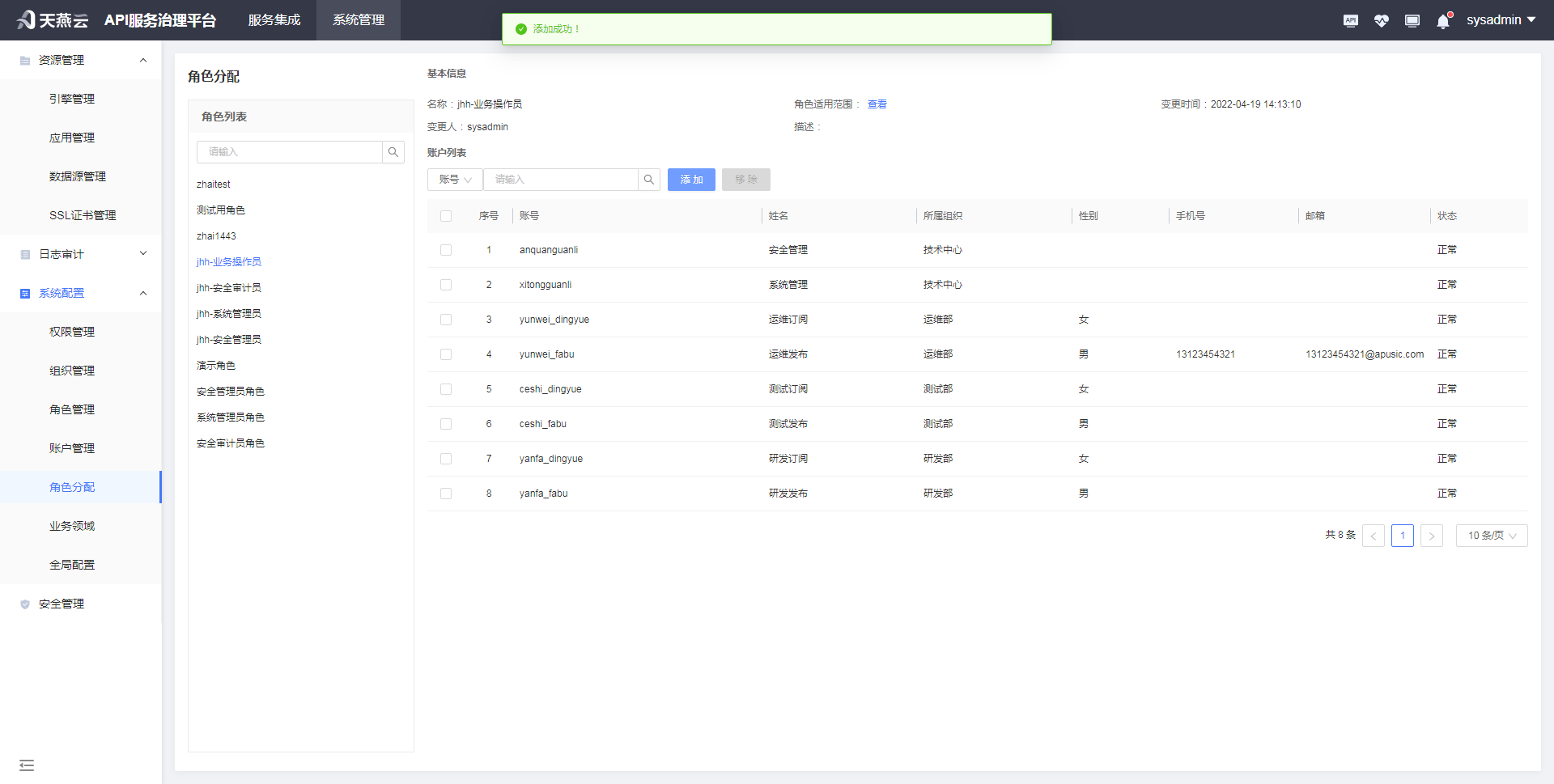The height and width of the screenshot is (784, 1554).
Task: Switch to 服务集成 tab
Action: coord(274,19)
